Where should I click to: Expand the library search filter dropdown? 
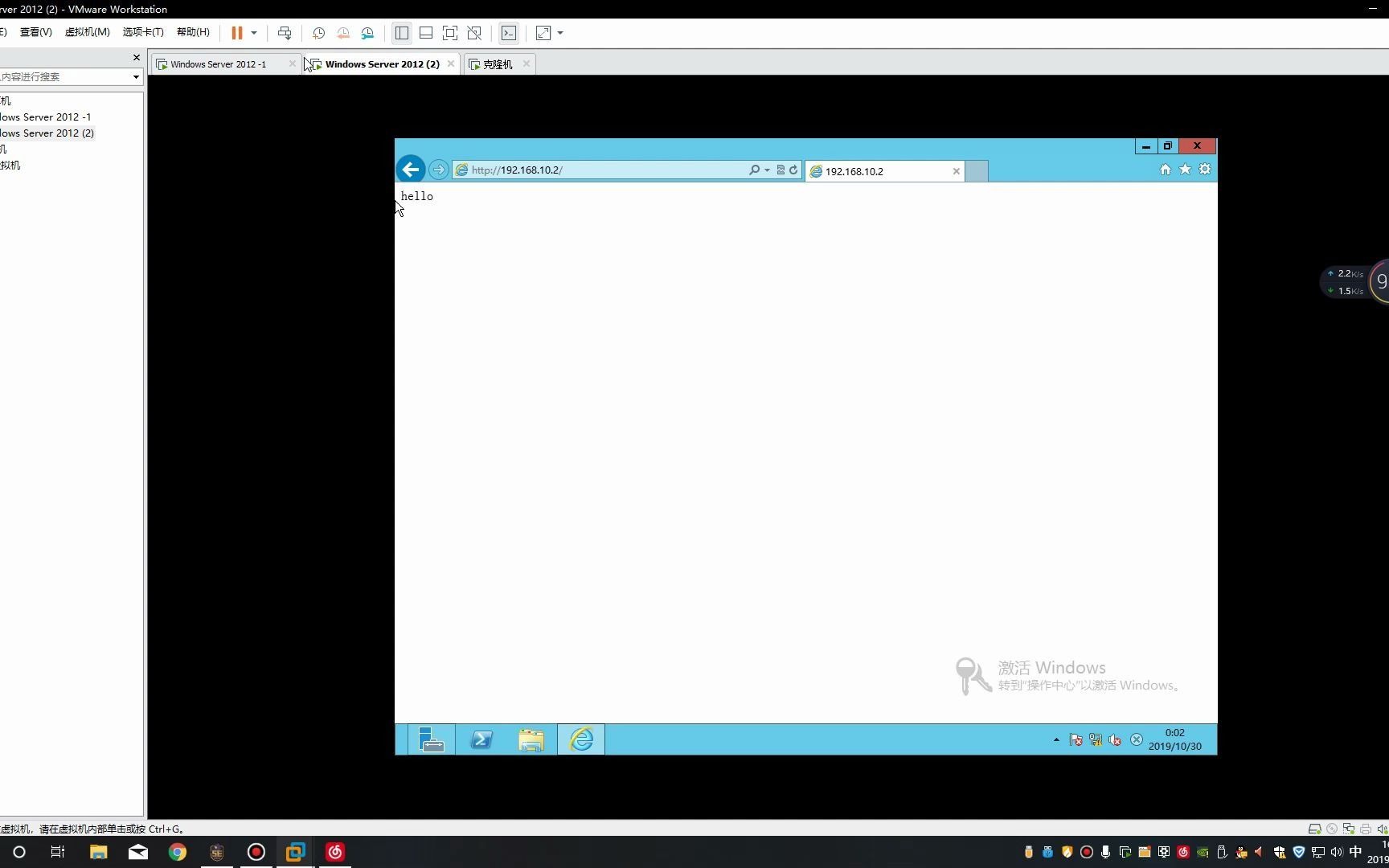pyautogui.click(x=135, y=76)
